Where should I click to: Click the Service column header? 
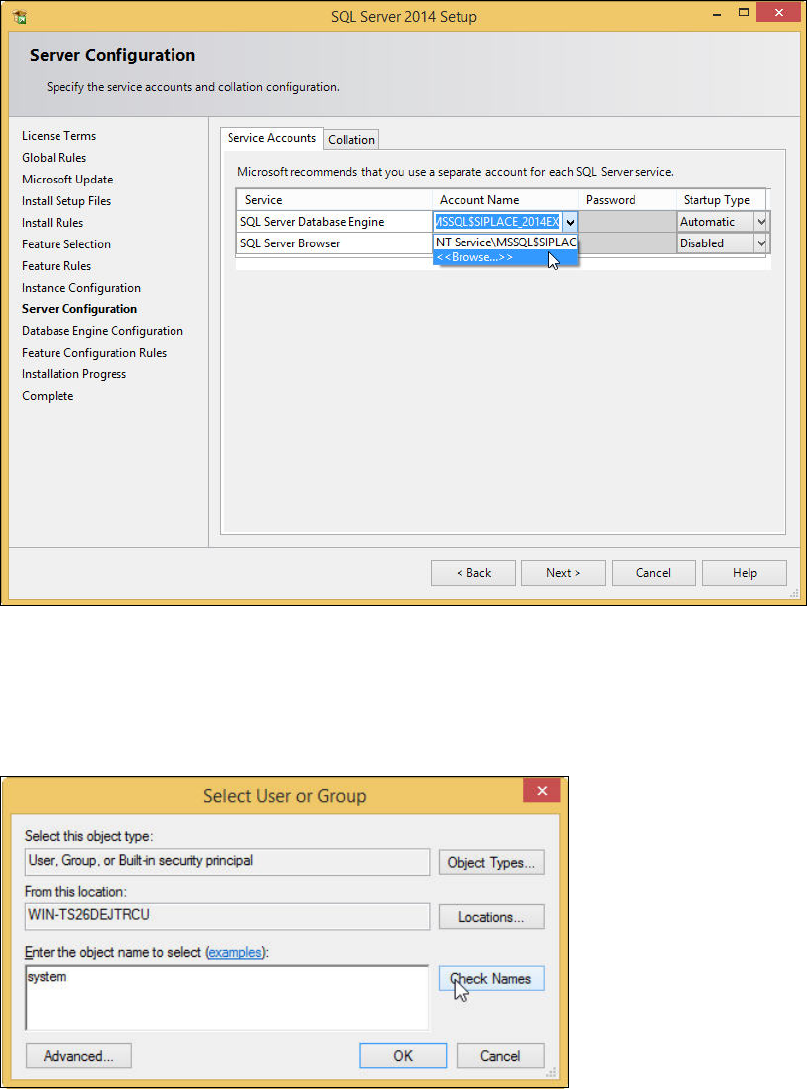(x=334, y=200)
